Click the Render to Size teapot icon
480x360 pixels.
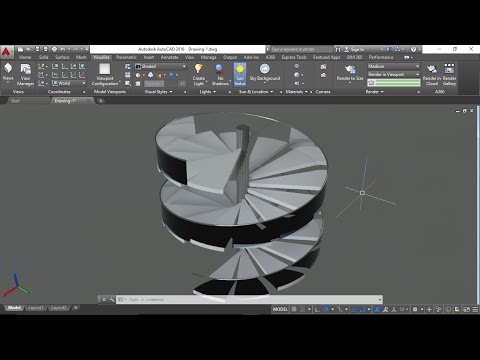(x=350, y=69)
